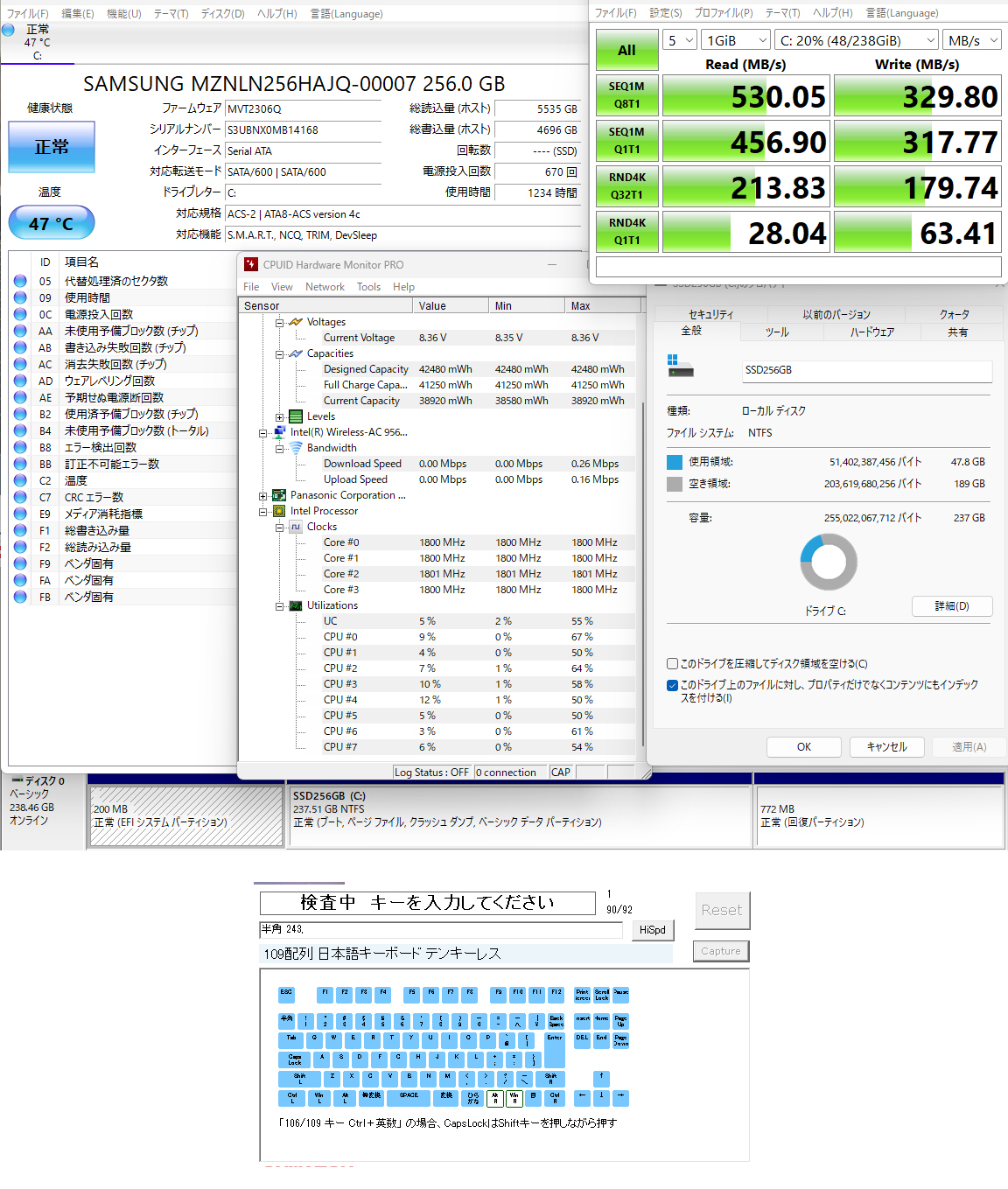This screenshot has height=1189, width=1008.
Task: Click the highlighted Alt R key
Action: point(494,1098)
